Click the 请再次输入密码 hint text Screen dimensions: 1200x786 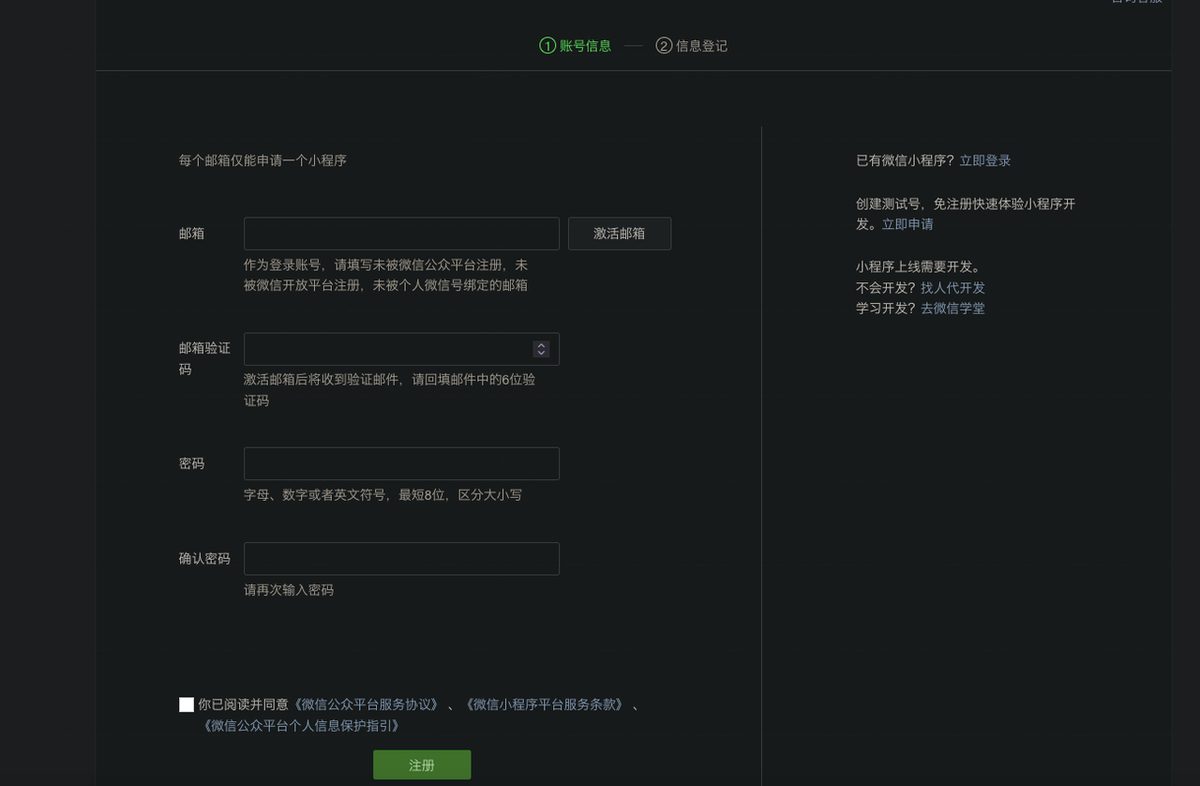pyautogui.click(x=289, y=590)
